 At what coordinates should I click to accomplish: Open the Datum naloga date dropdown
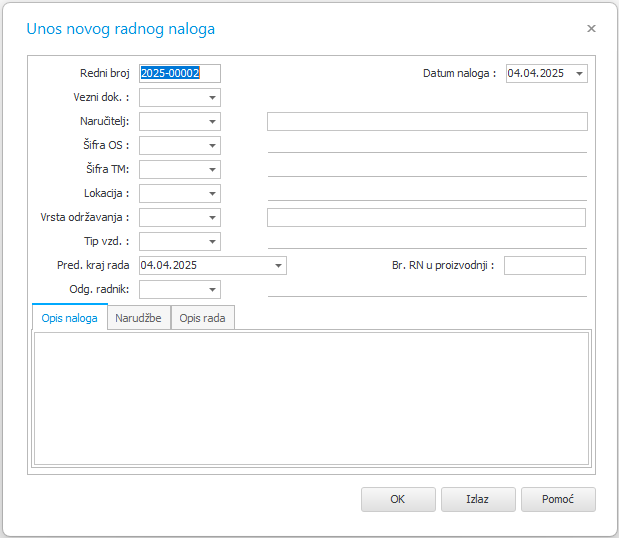(x=579, y=73)
